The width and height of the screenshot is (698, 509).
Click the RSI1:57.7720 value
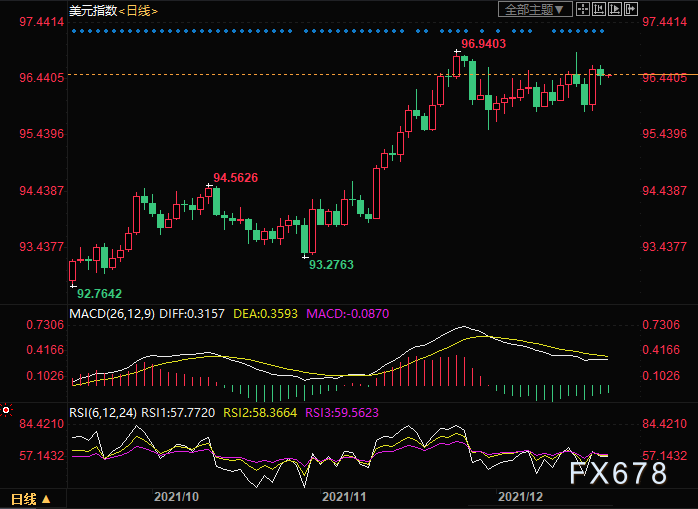[178, 413]
